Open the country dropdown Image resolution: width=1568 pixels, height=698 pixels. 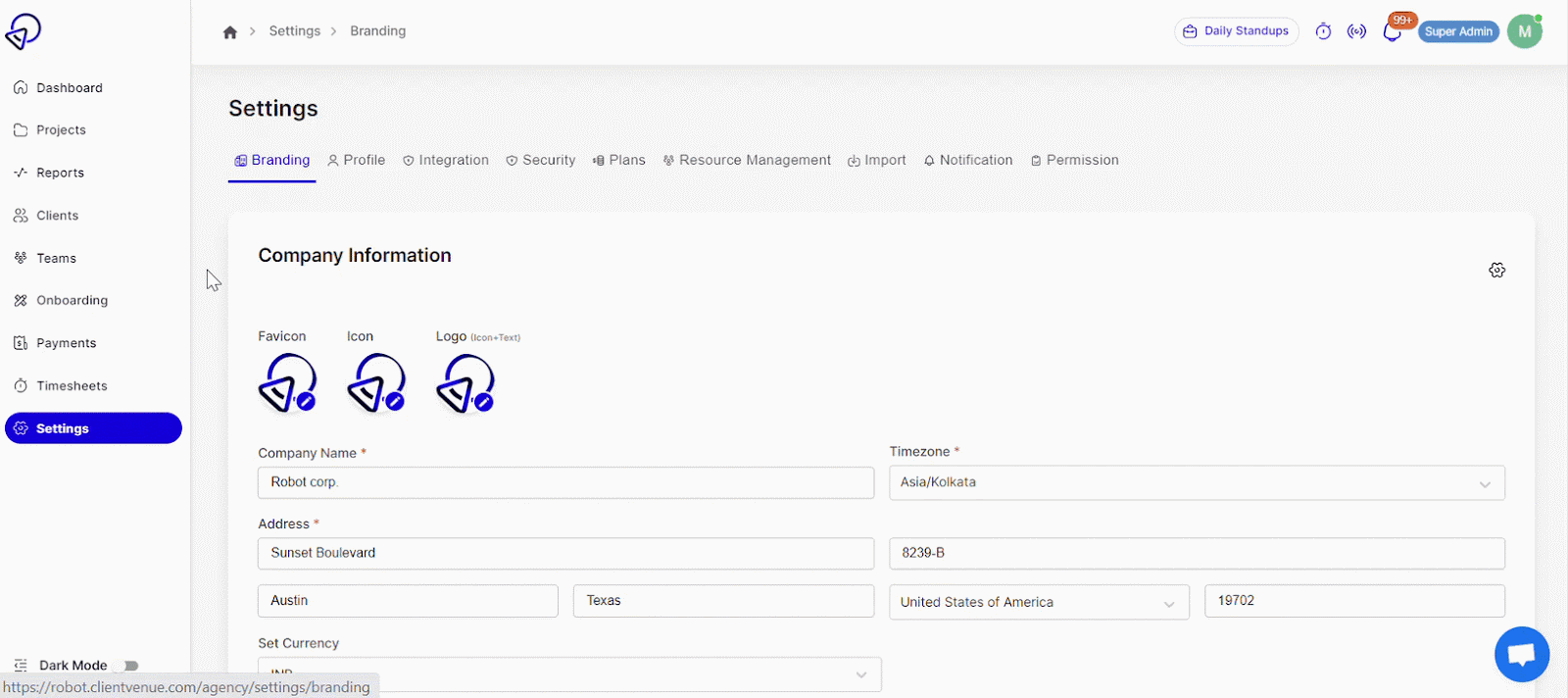[1039, 602]
